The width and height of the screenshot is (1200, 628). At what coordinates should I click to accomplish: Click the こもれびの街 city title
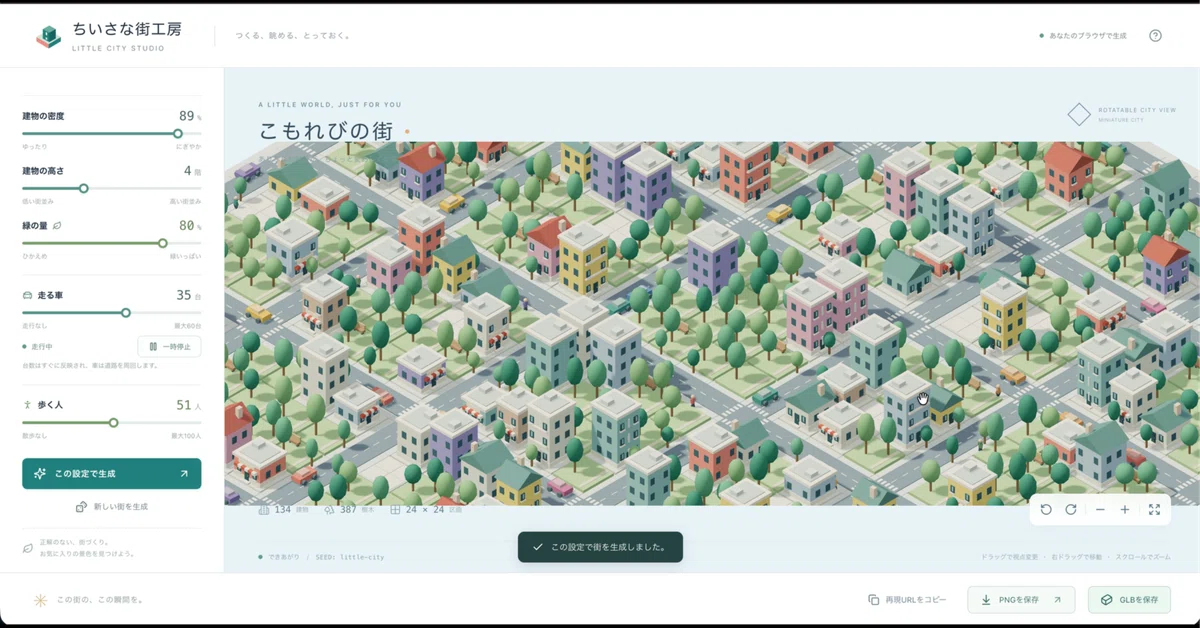point(326,131)
